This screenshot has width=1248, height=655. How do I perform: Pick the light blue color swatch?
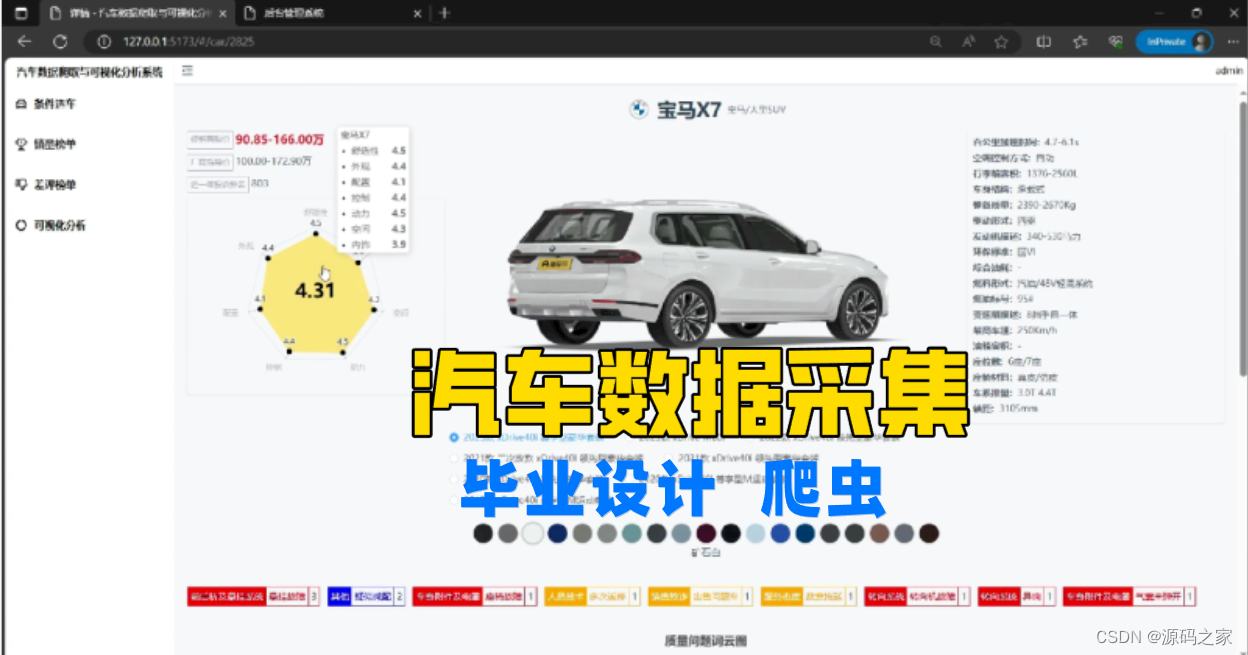(x=756, y=534)
